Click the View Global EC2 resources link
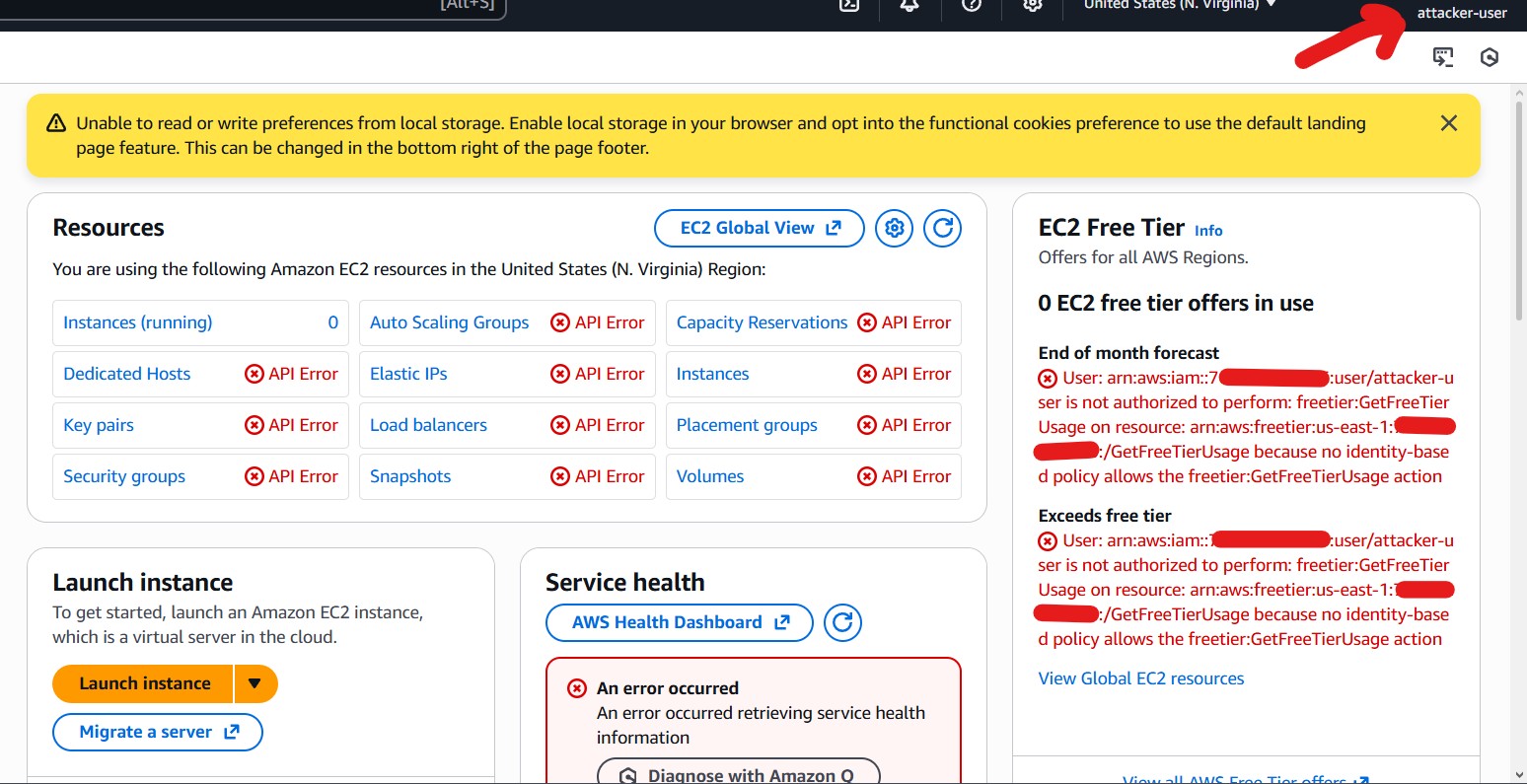 [x=1140, y=678]
